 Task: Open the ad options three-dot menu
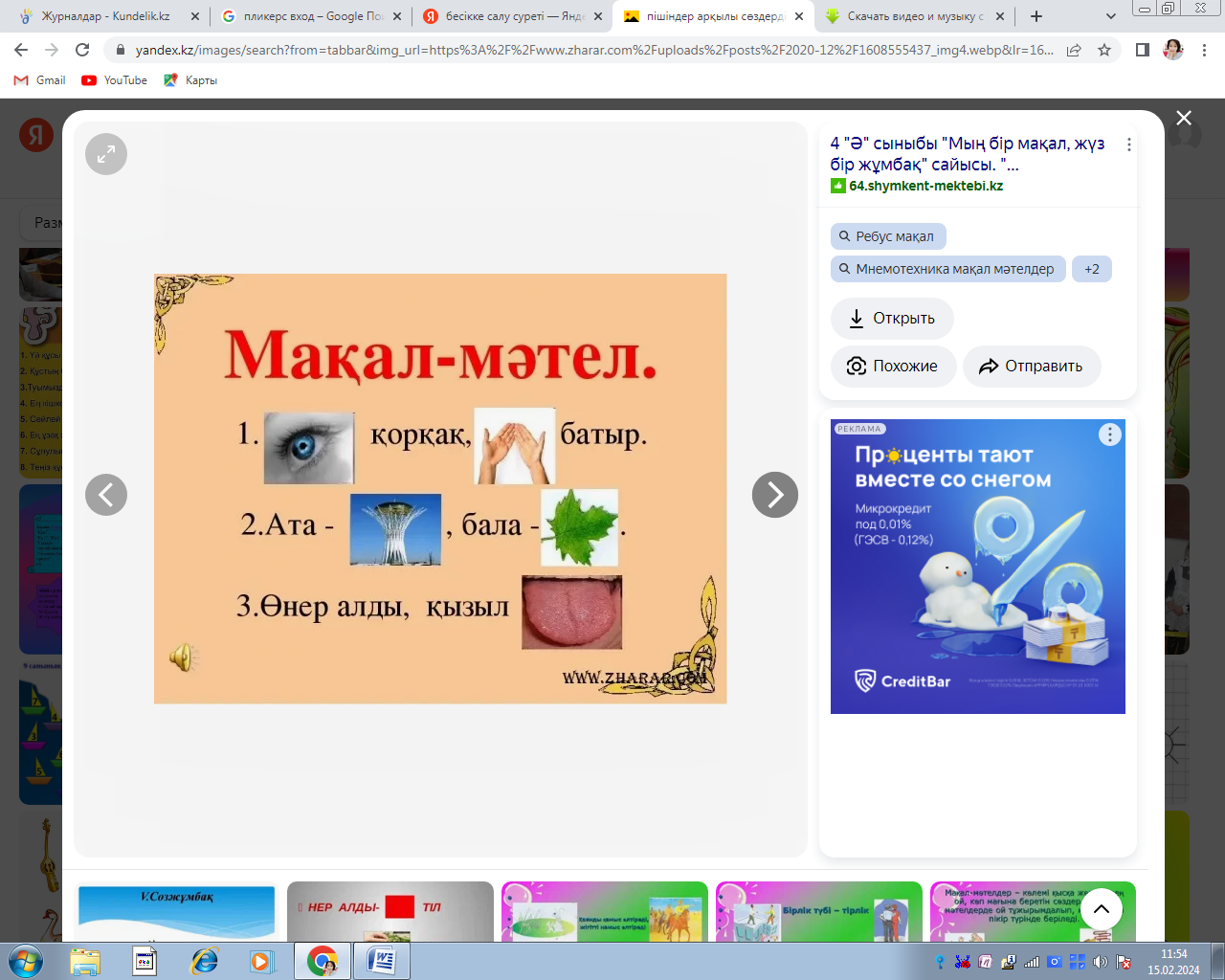point(1110,434)
